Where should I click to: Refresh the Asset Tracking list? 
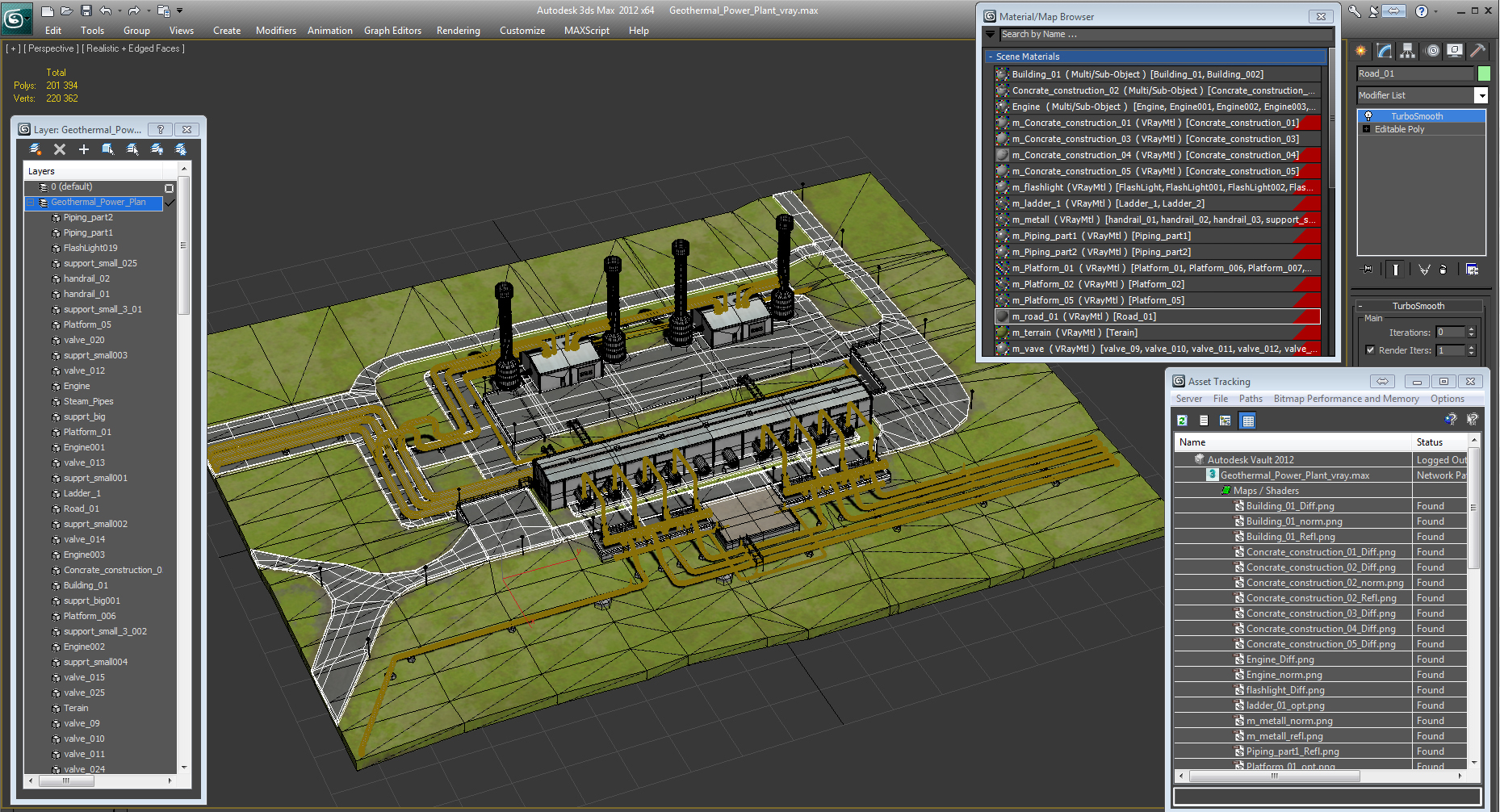coord(1182,421)
